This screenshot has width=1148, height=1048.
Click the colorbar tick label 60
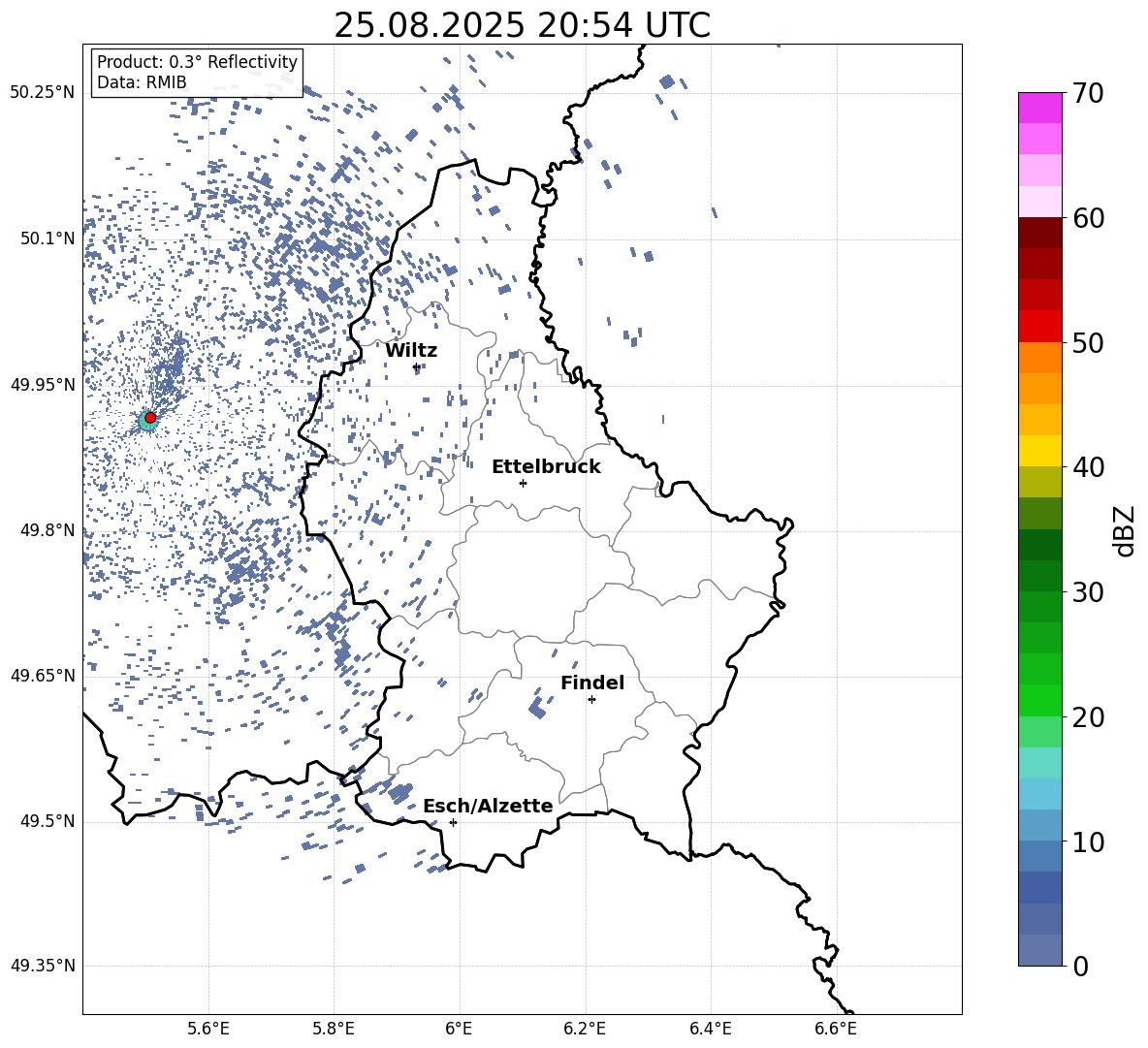(x=1088, y=218)
